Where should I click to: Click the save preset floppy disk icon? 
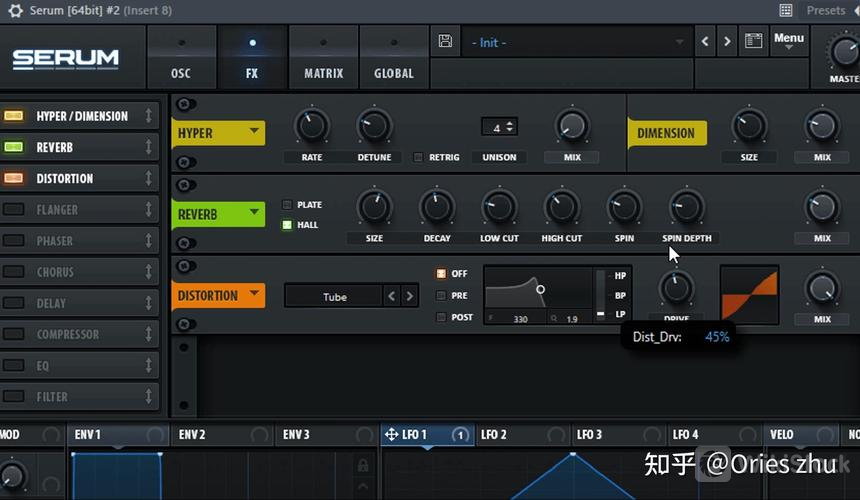446,42
